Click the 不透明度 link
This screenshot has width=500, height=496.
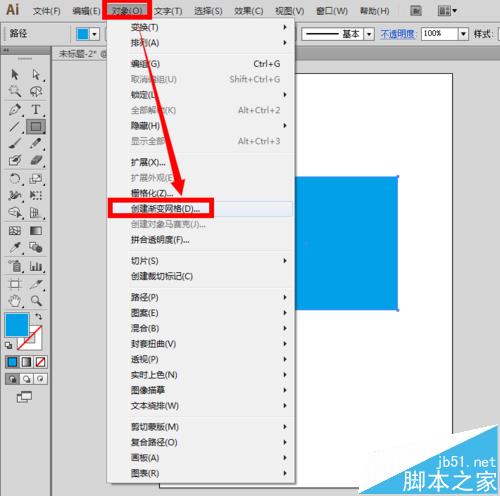point(398,34)
